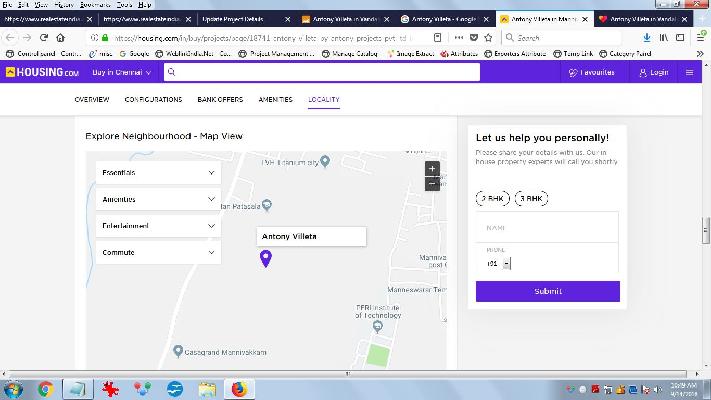Close the Update Project Details tab

click(287, 19)
